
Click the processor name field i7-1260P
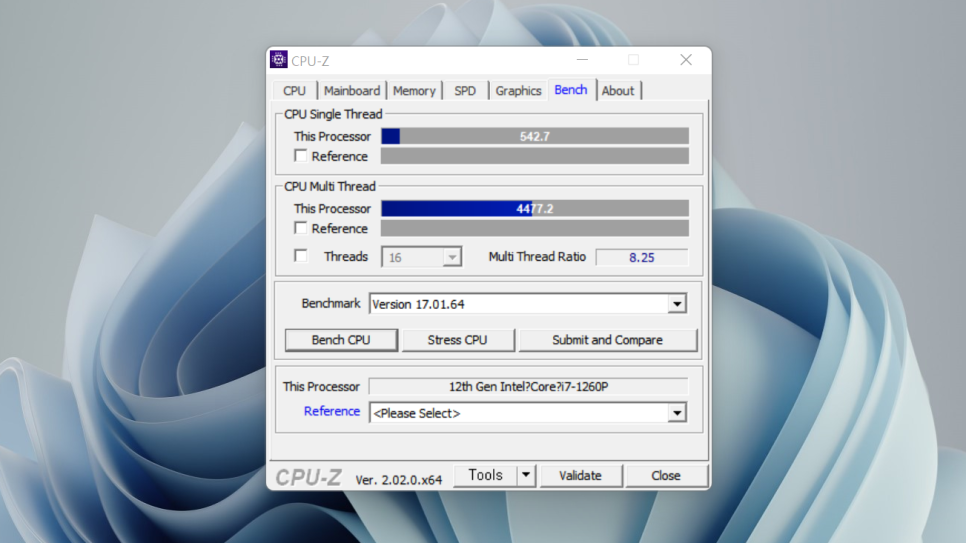[x=528, y=386]
